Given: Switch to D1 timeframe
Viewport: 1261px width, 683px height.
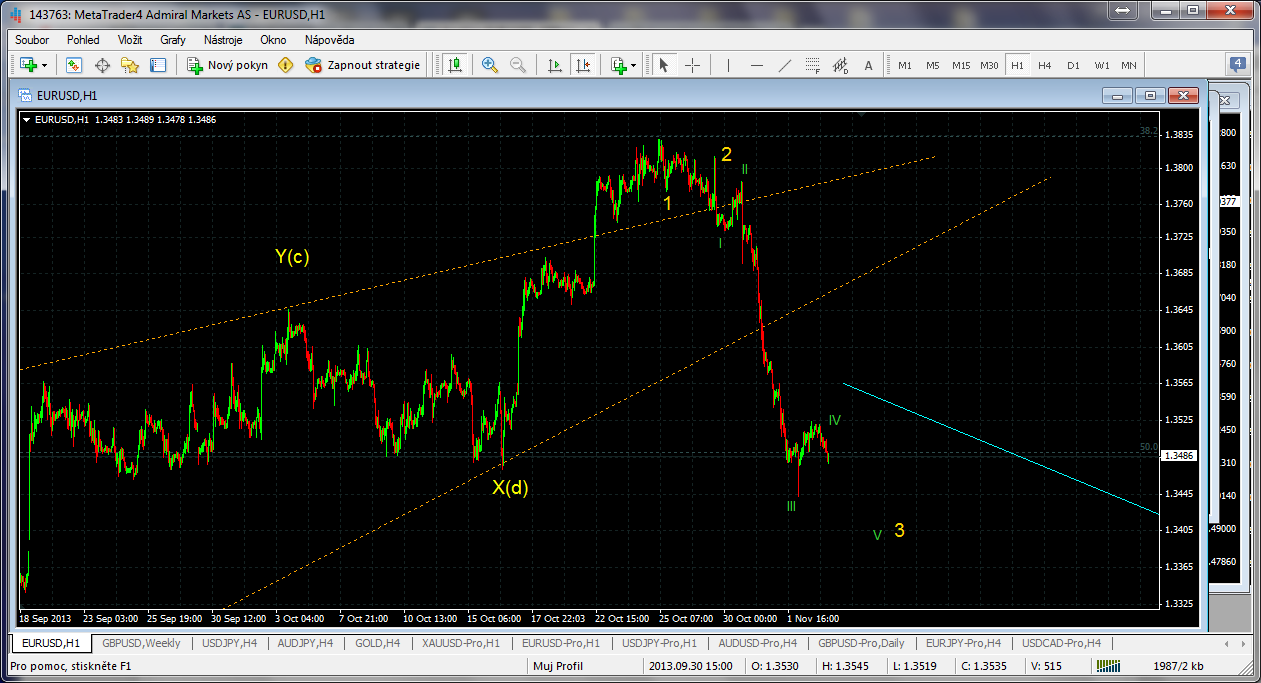Looking at the screenshot, I should [1073, 65].
